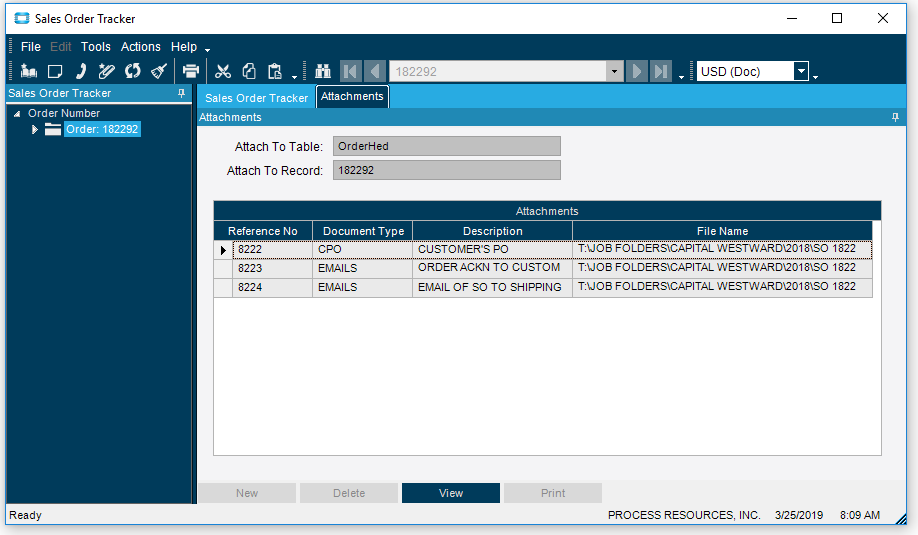918x535 pixels.
Task: Pin the Sales Order Tracker tree panel
Action: point(181,93)
